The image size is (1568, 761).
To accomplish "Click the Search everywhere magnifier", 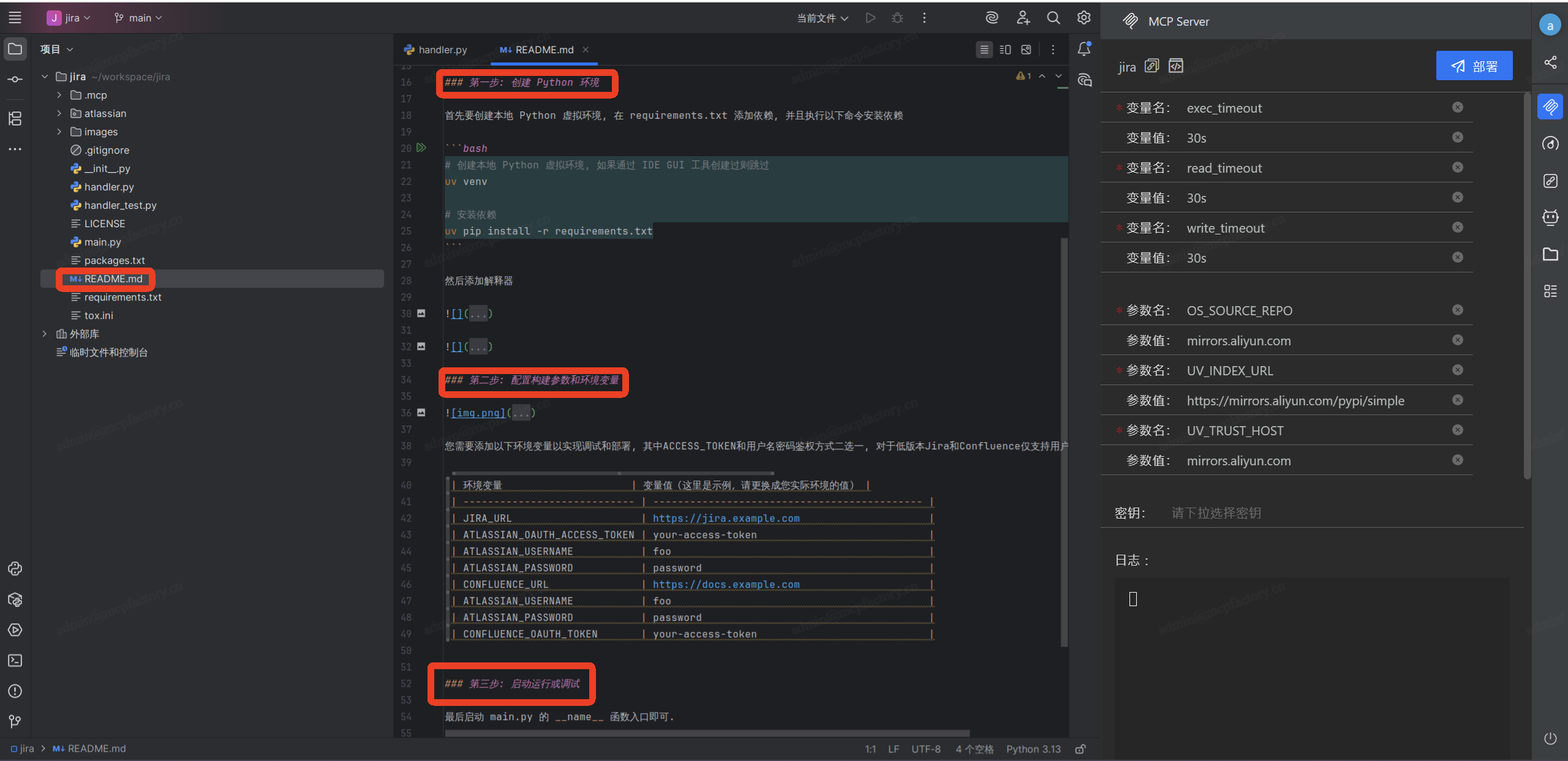I will pos(1053,18).
